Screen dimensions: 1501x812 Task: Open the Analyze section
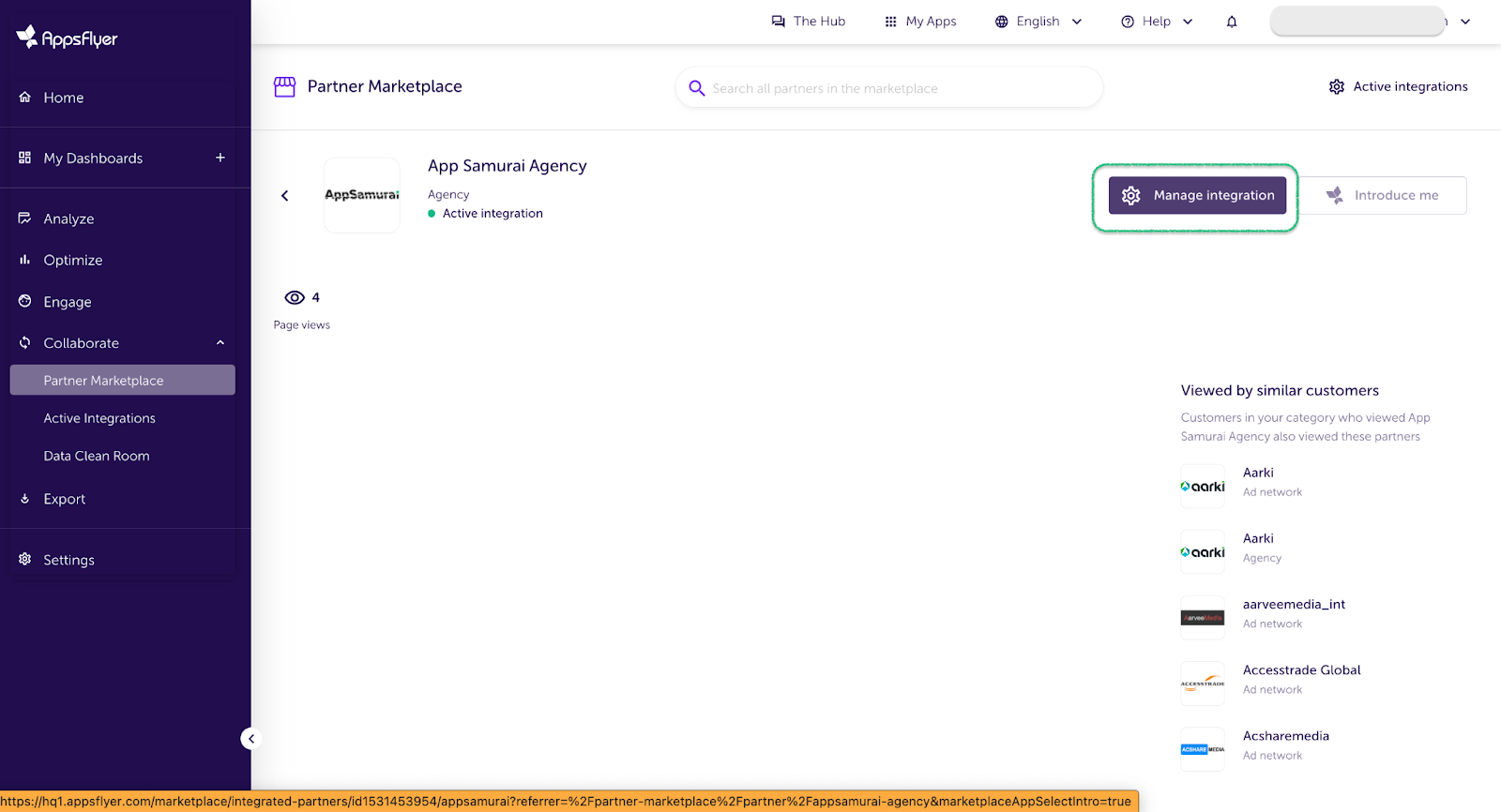click(x=68, y=218)
